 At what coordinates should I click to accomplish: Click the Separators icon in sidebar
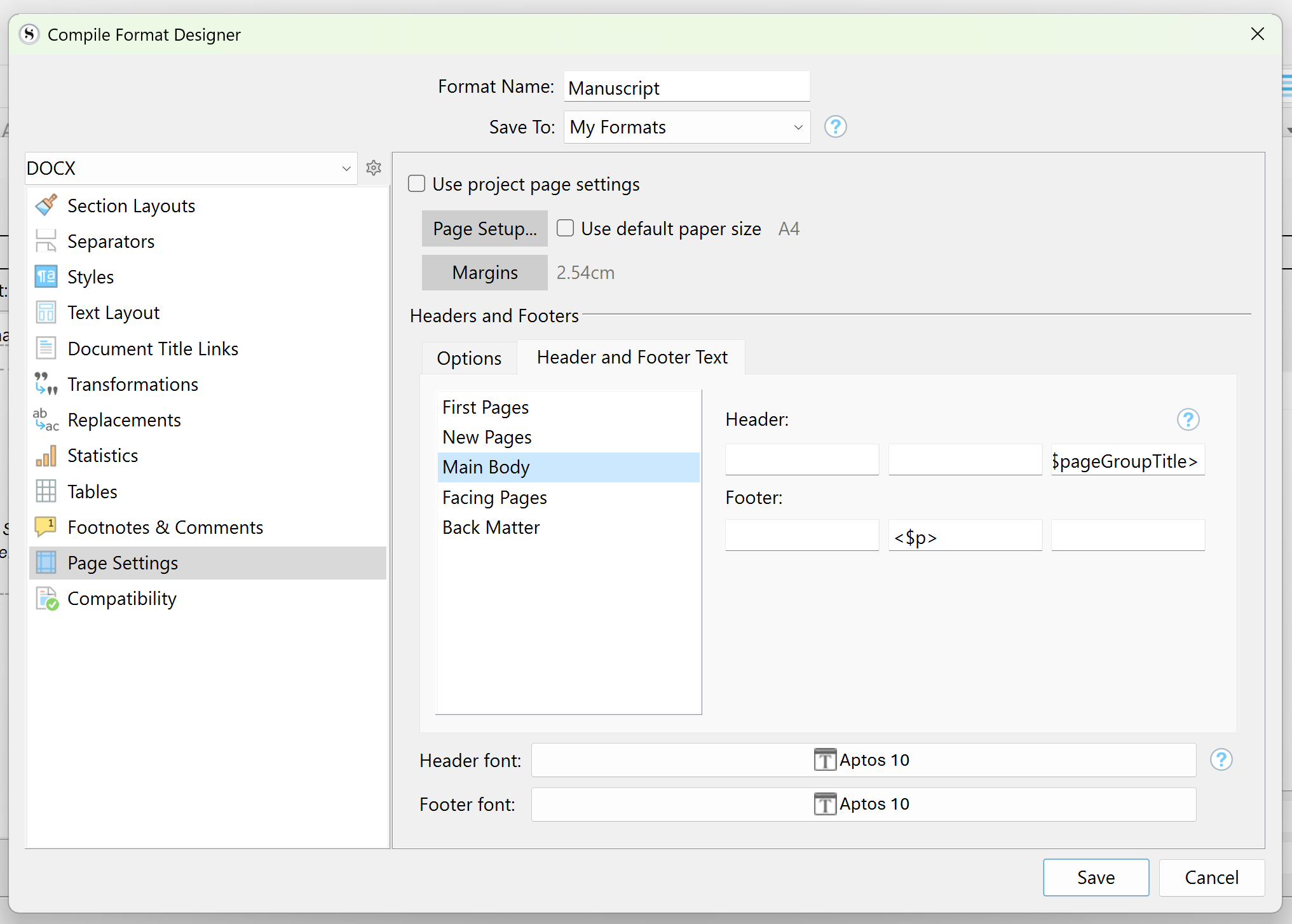click(x=46, y=241)
